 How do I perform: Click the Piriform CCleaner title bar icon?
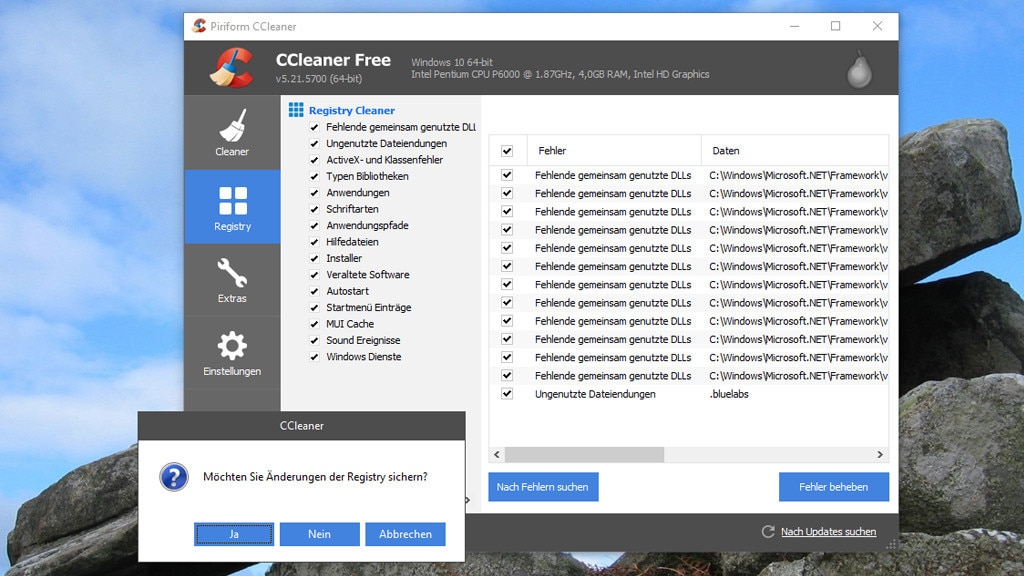pos(199,26)
